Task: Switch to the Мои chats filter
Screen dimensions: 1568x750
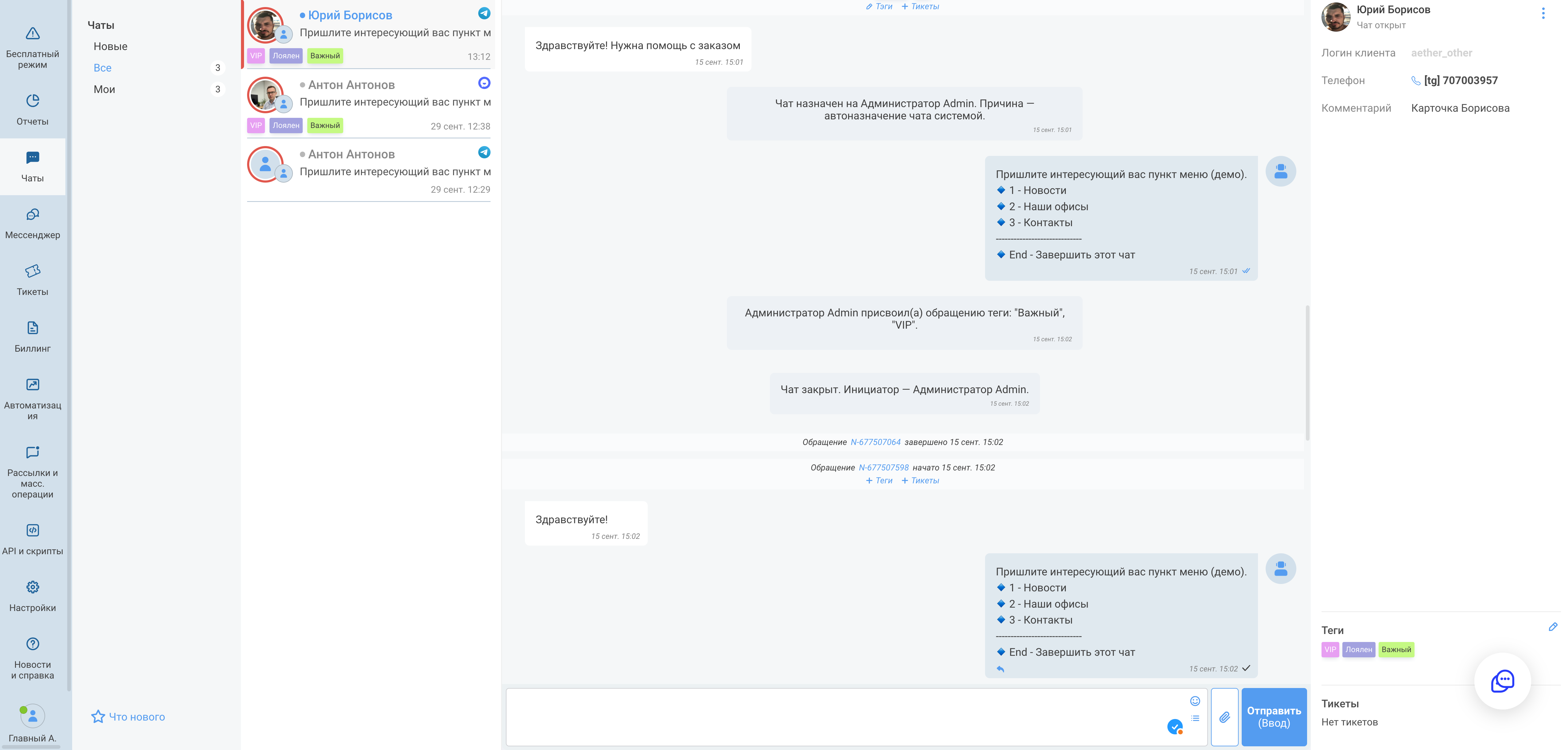Action: pyautogui.click(x=104, y=89)
